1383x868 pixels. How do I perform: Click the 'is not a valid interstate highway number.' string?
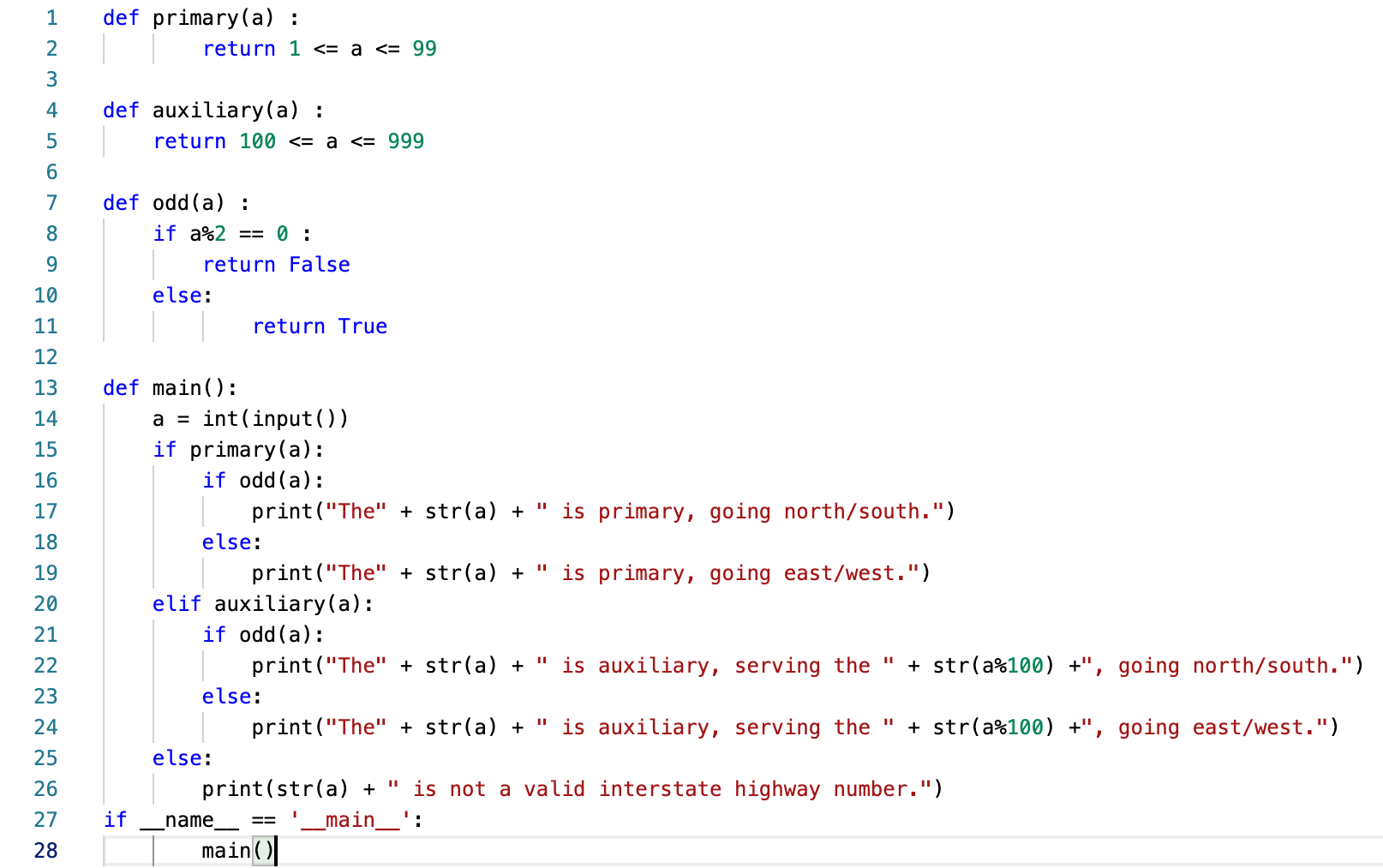659,789
